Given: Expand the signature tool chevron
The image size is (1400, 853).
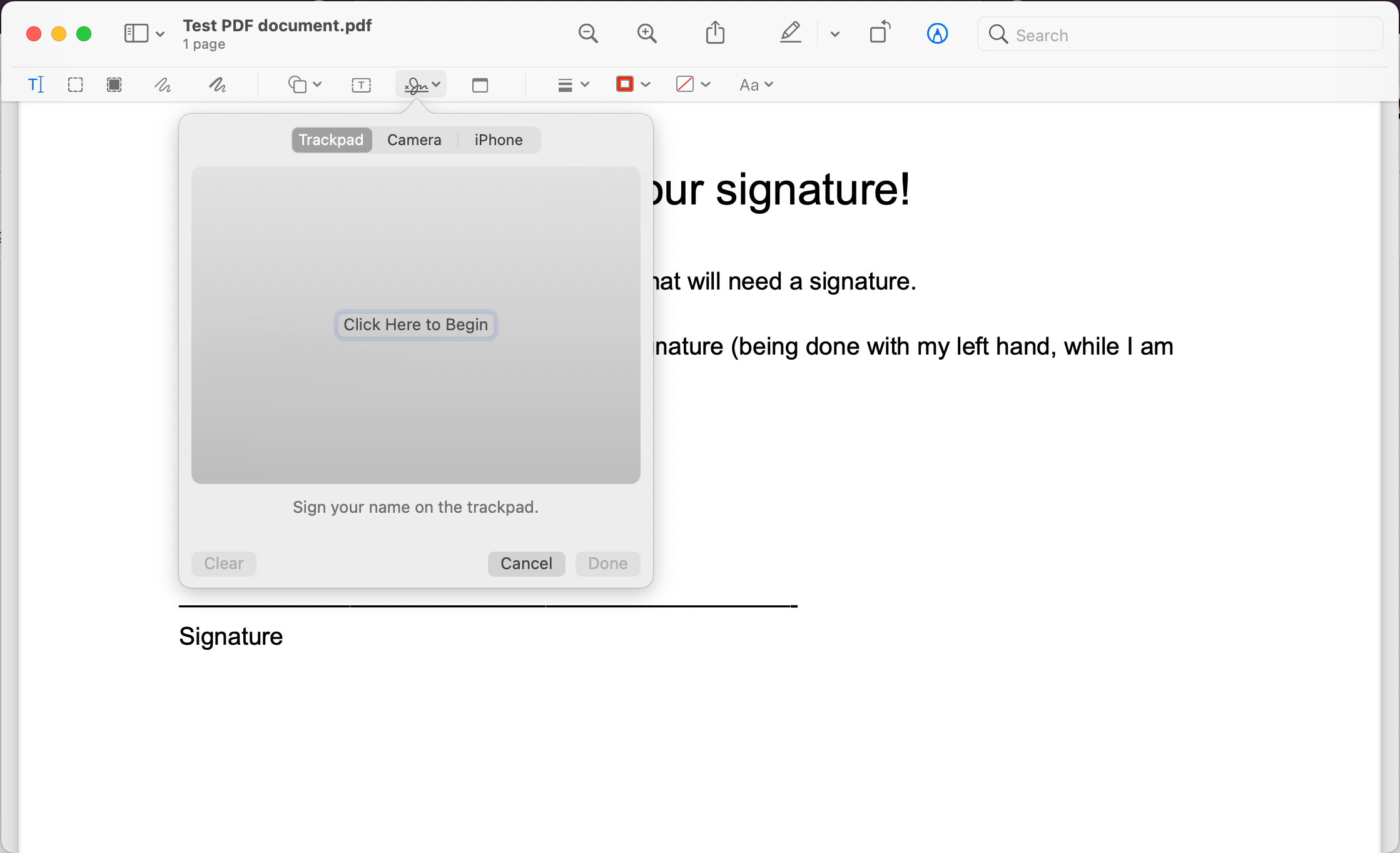Looking at the screenshot, I should pos(437,84).
